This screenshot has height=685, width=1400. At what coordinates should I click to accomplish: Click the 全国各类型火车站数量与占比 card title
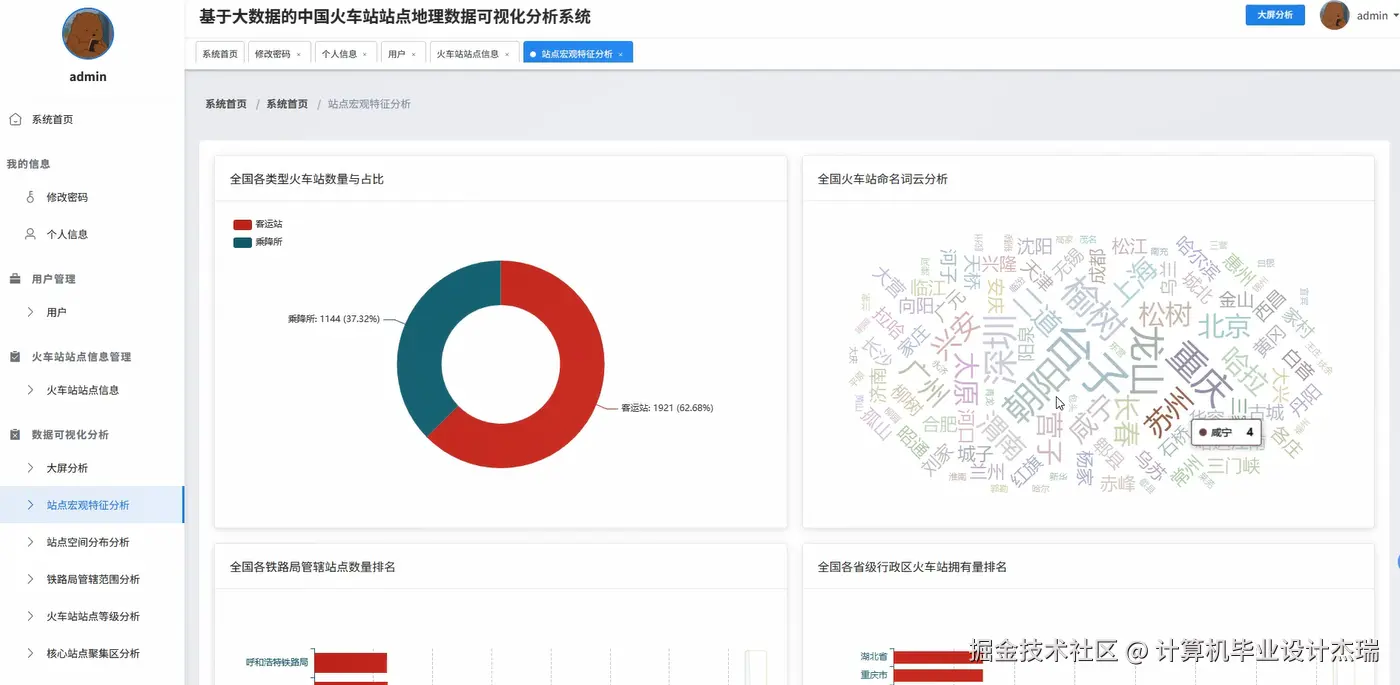pyautogui.click(x=306, y=179)
